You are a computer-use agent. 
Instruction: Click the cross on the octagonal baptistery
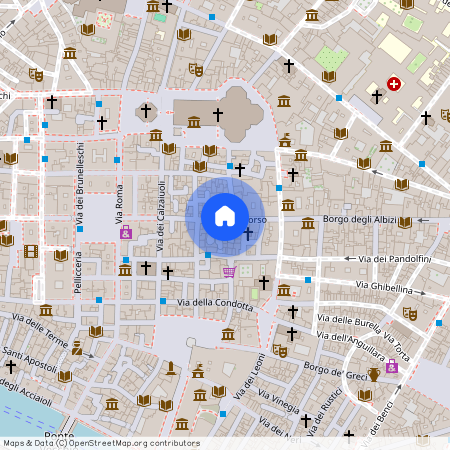(146, 111)
